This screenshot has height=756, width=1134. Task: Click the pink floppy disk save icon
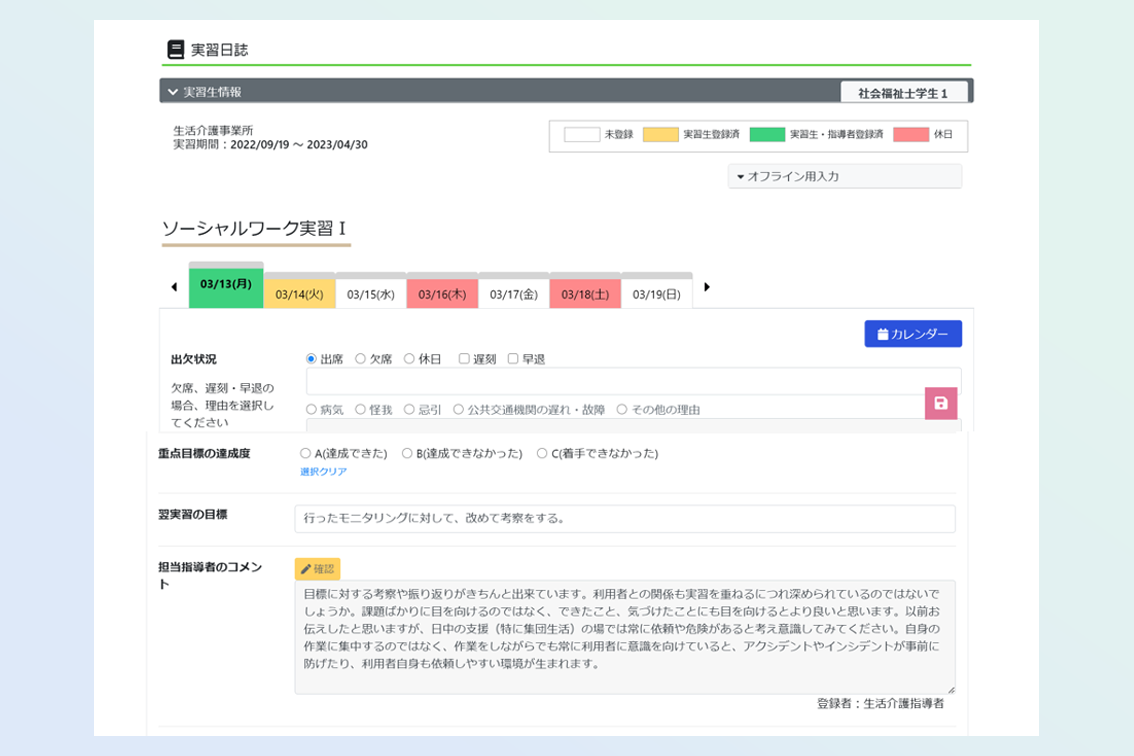[x=940, y=403]
